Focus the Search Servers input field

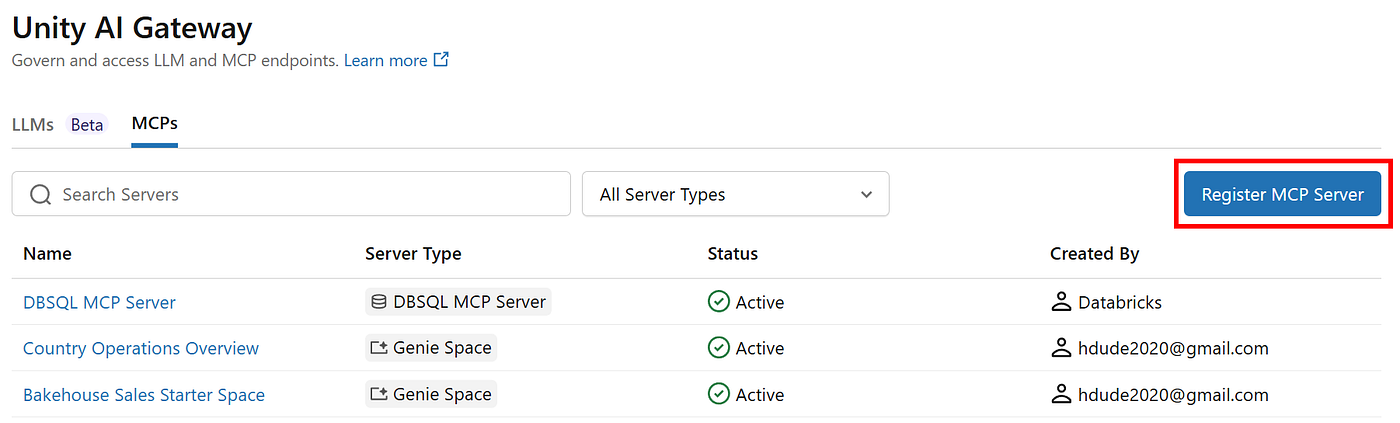coord(291,194)
